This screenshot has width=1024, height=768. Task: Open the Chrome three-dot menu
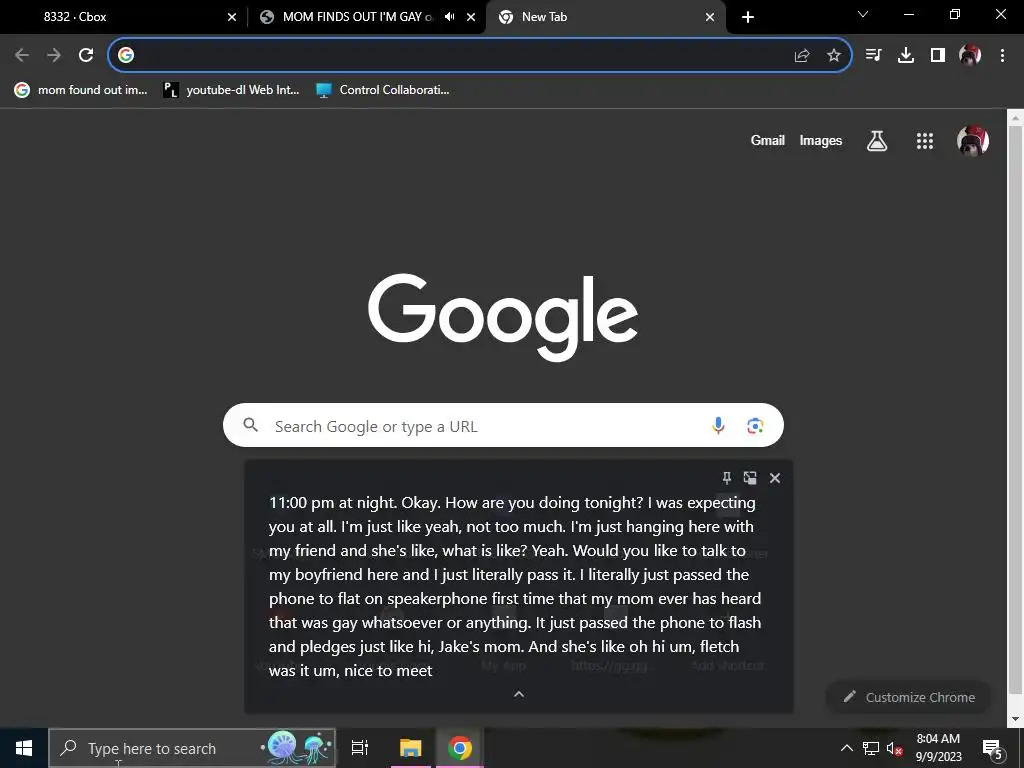coord(1002,55)
